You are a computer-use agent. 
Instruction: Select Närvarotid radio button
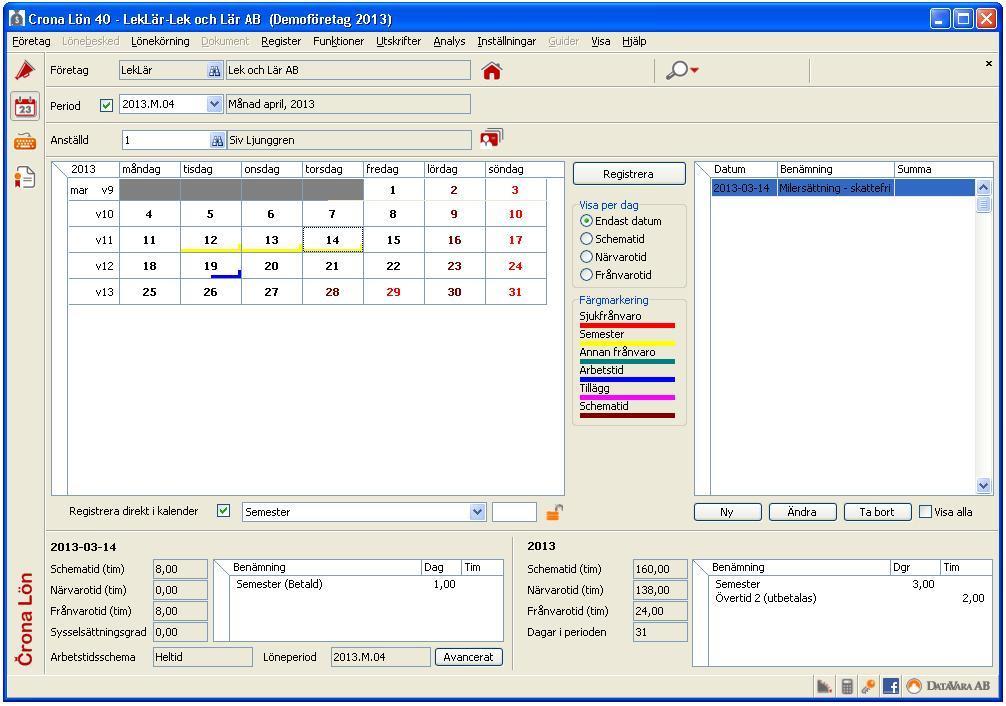[586, 257]
